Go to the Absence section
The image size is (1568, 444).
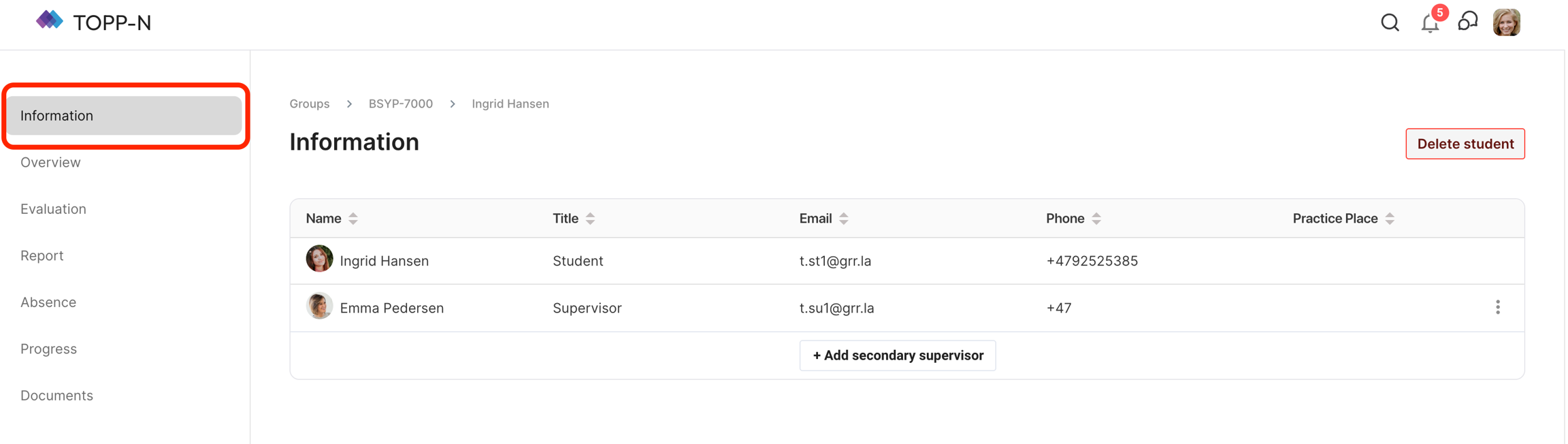(48, 302)
